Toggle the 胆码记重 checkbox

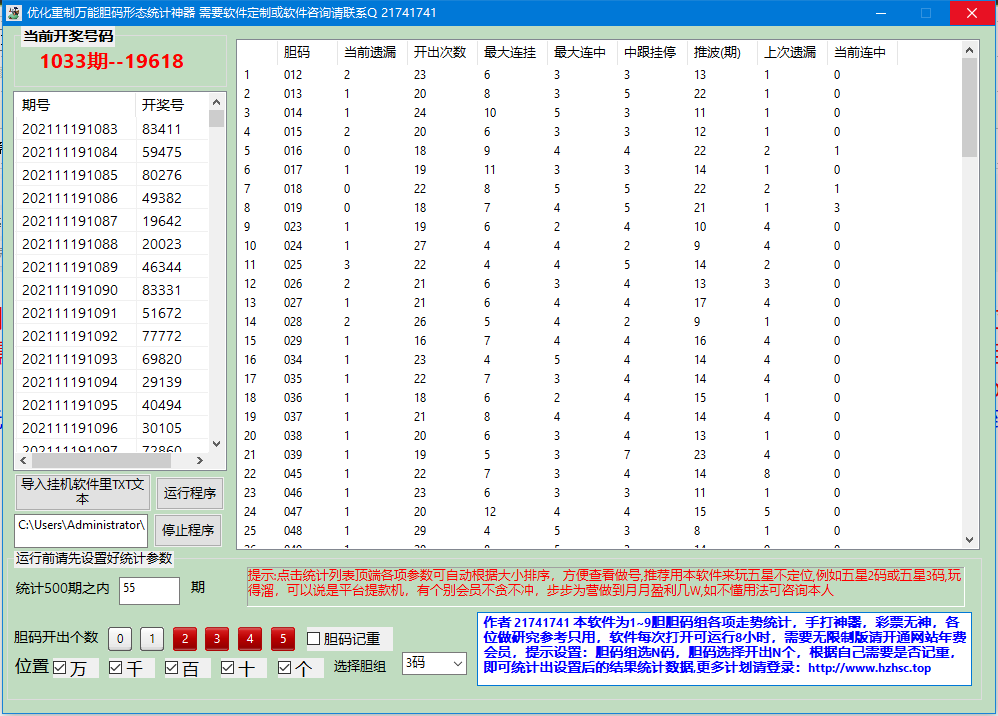[x=314, y=638]
